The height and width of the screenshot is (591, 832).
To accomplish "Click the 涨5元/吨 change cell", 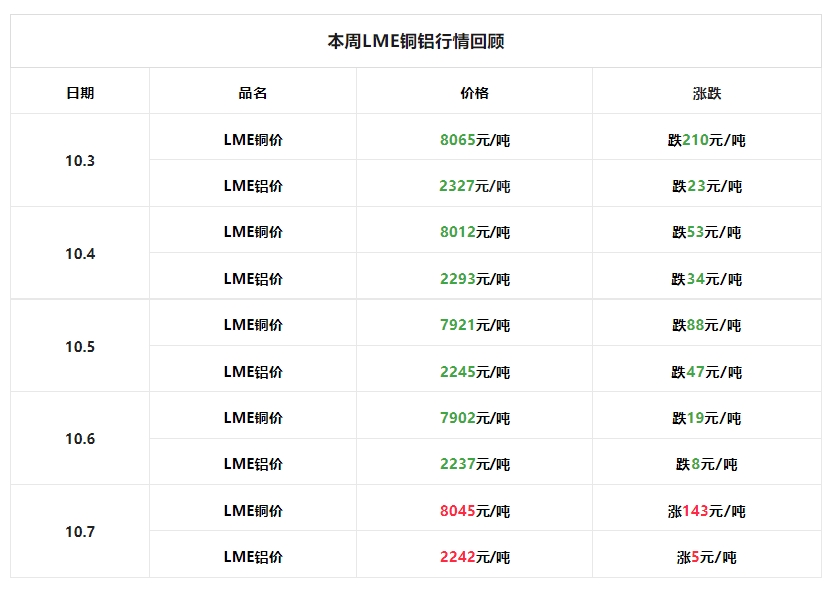I will 706,557.
